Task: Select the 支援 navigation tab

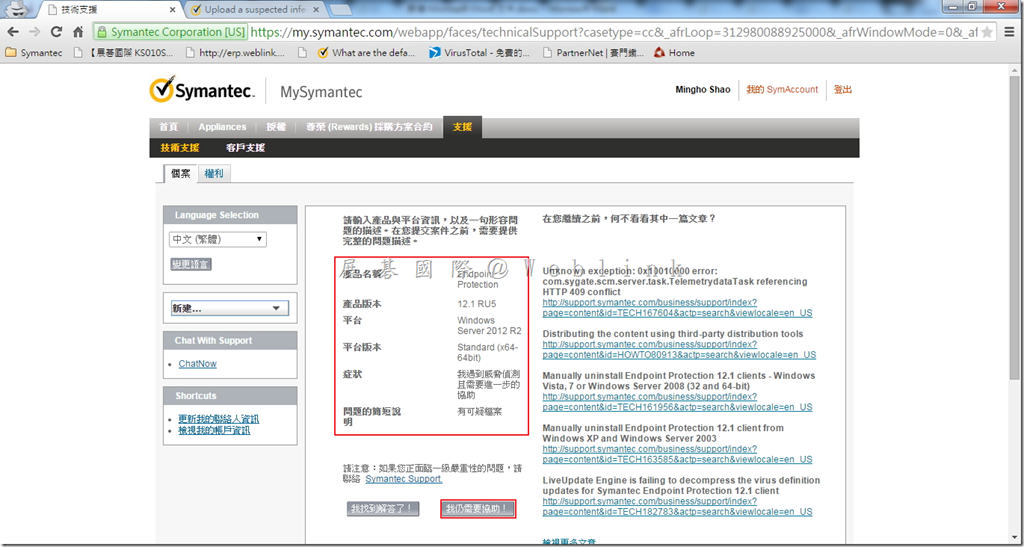Action: pyautogui.click(x=462, y=127)
